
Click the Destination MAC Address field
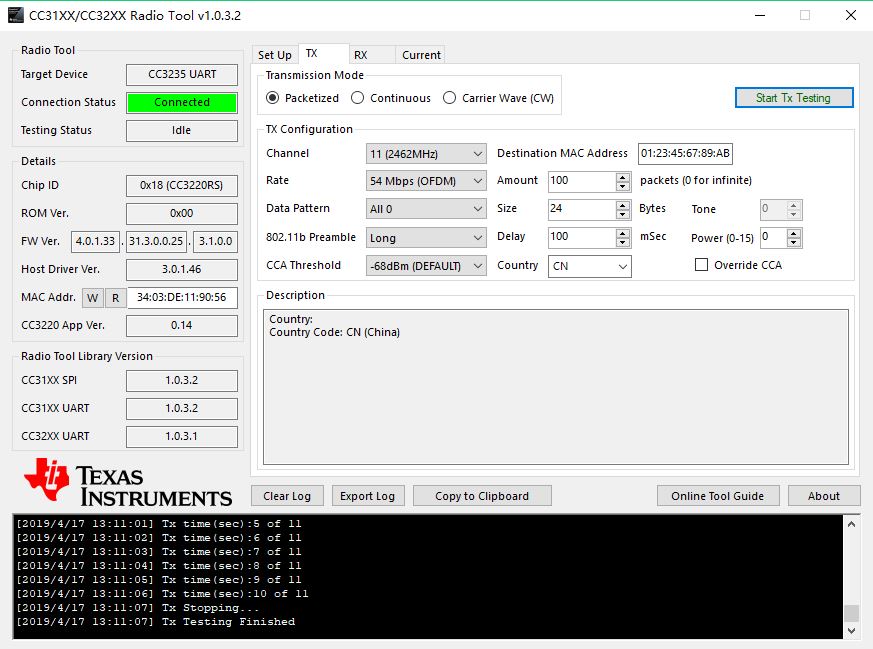pos(685,154)
